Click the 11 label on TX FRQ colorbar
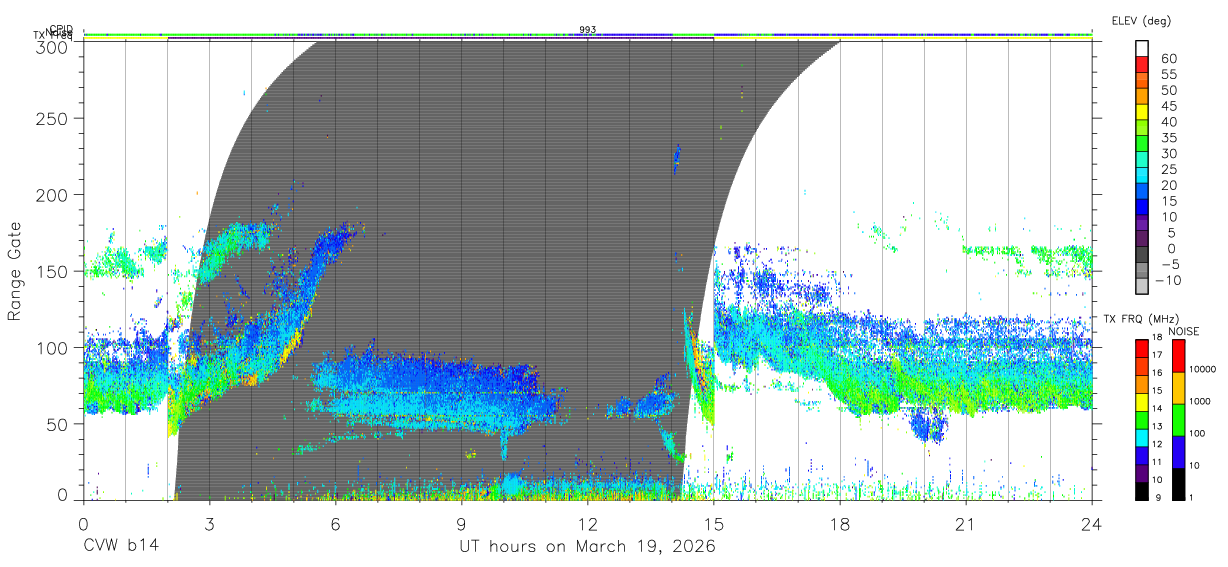The width and height of the screenshot is (1228, 567). click(1158, 462)
